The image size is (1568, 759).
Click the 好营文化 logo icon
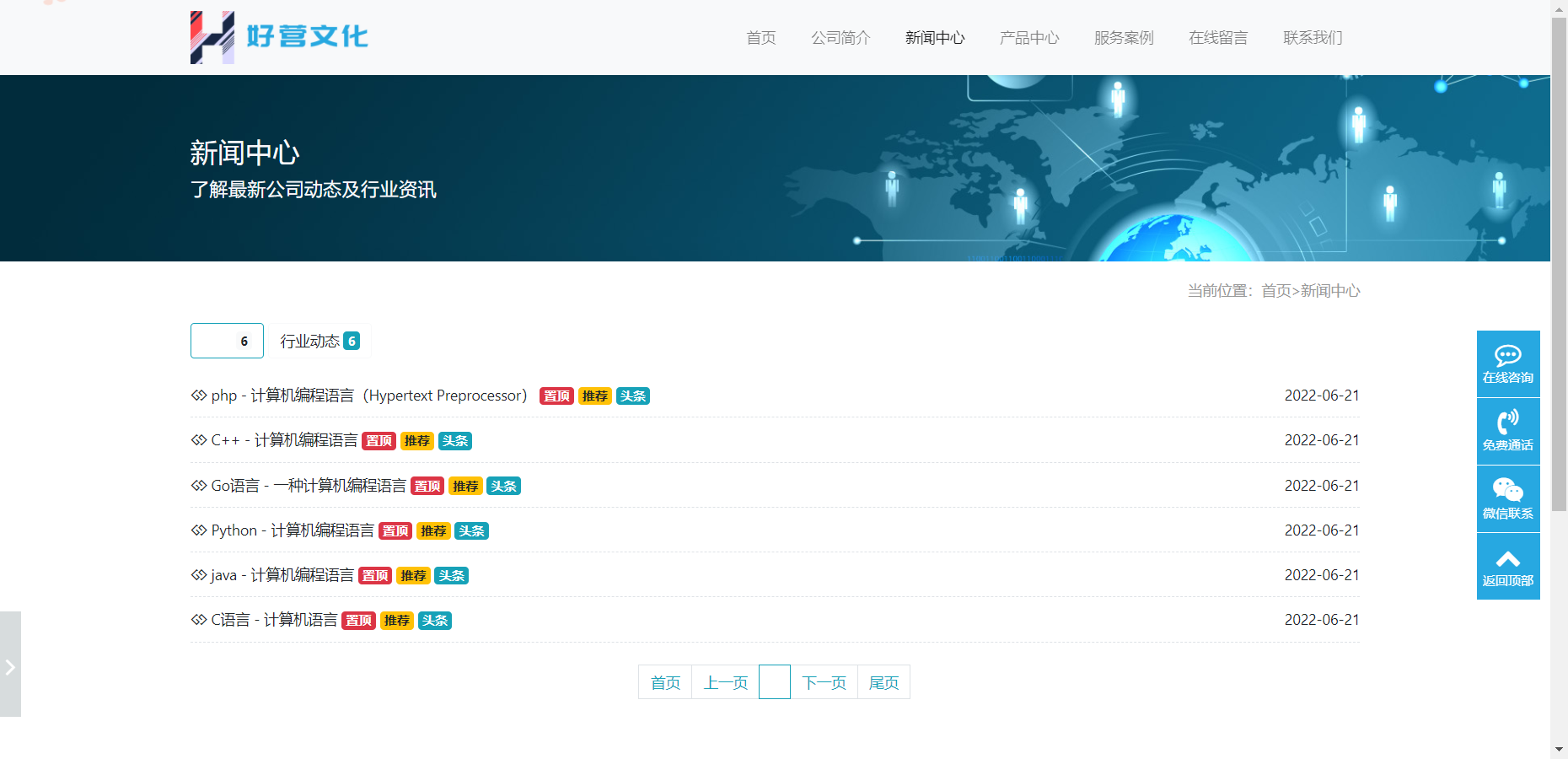tap(212, 37)
